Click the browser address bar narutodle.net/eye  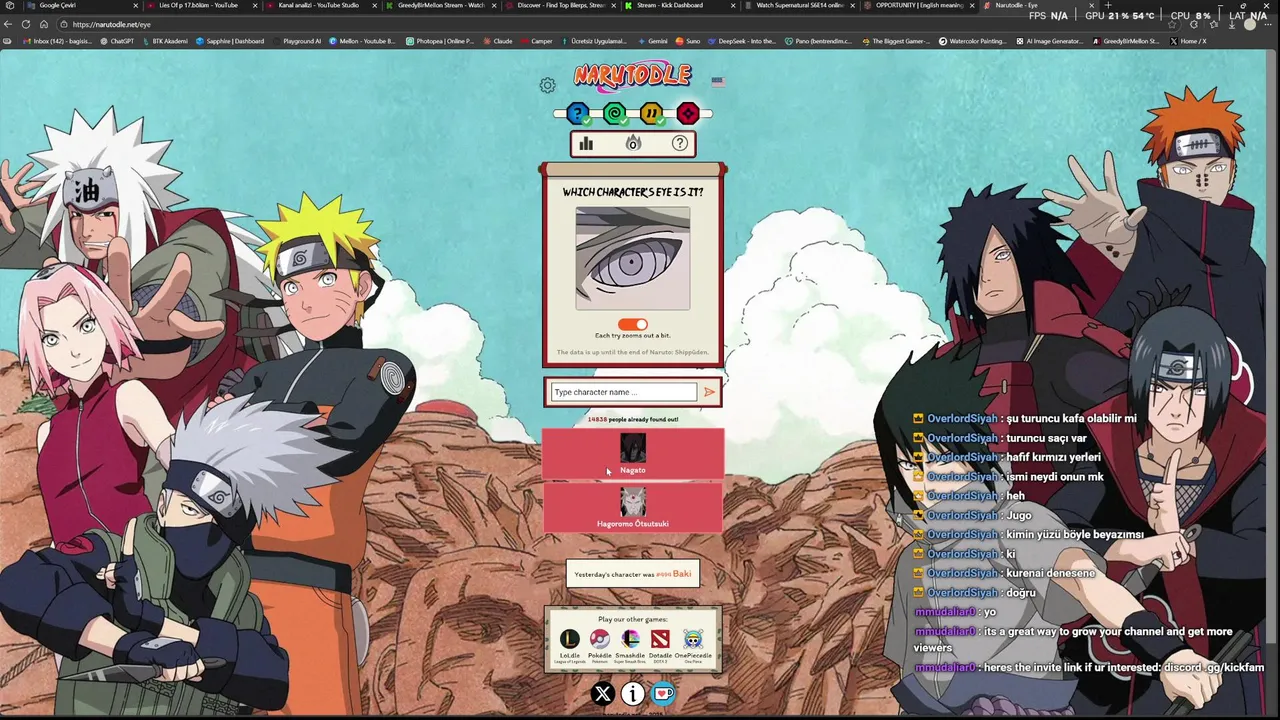pos(112,24)
